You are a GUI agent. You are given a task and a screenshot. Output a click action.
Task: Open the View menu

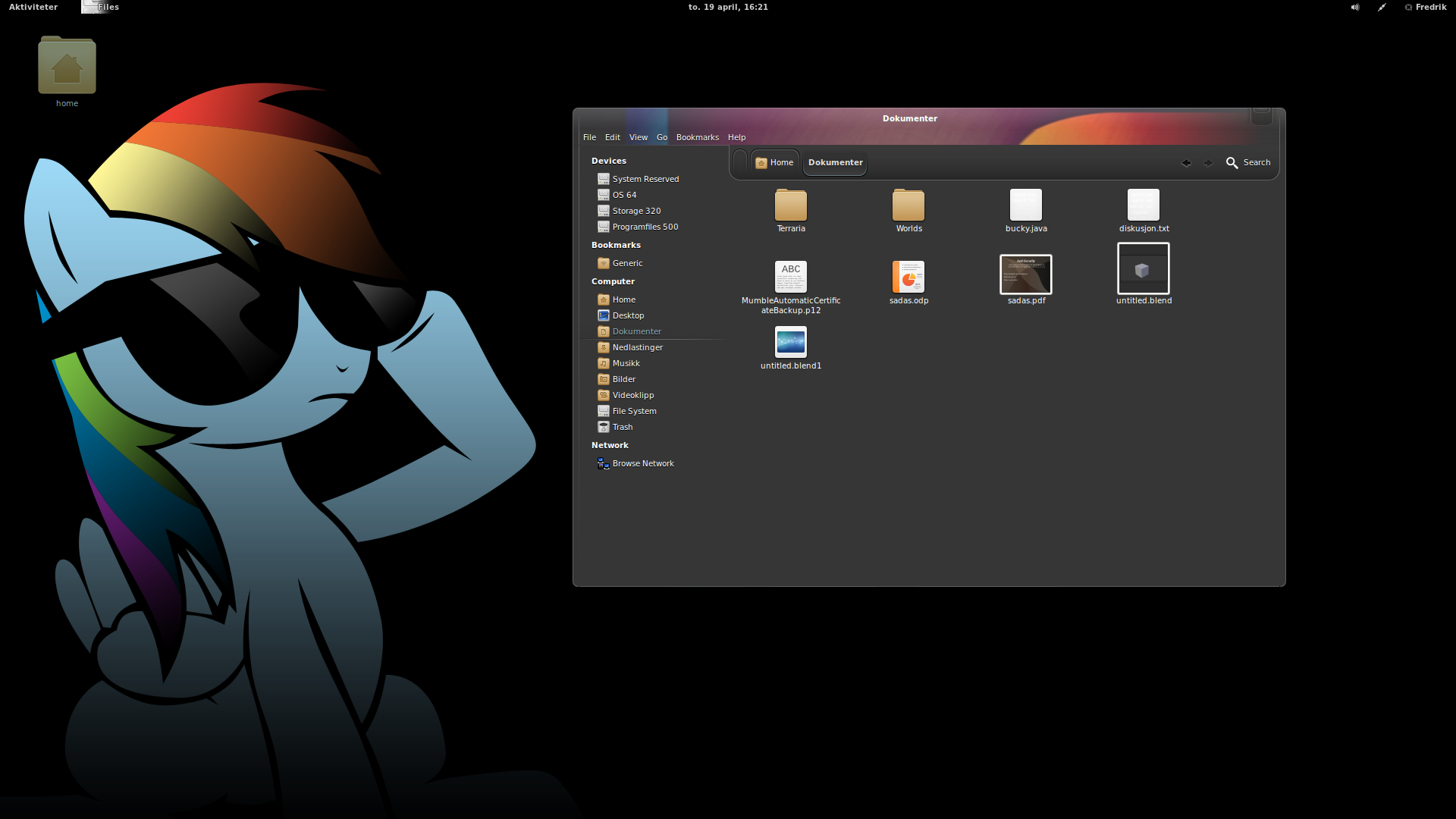(x=638, y=137)
